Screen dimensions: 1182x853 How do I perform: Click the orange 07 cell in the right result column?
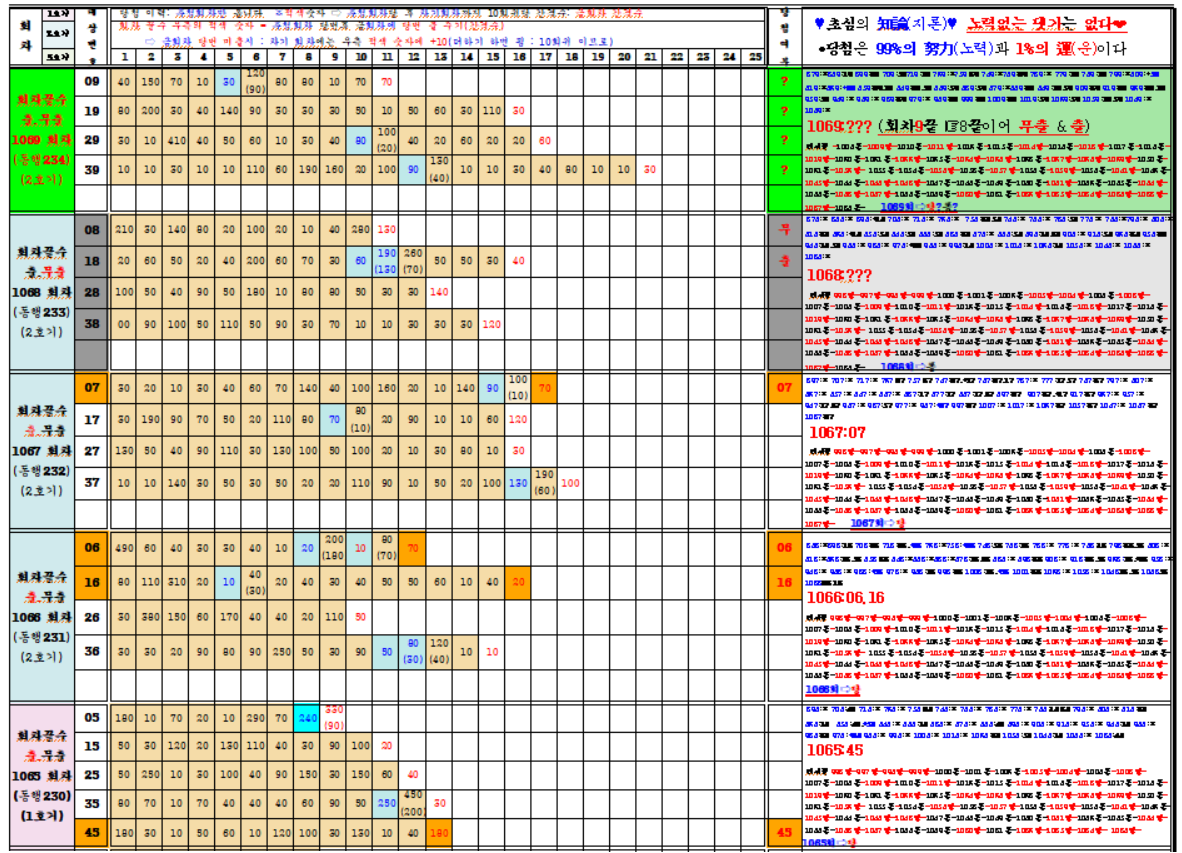(x=784, y=387)
